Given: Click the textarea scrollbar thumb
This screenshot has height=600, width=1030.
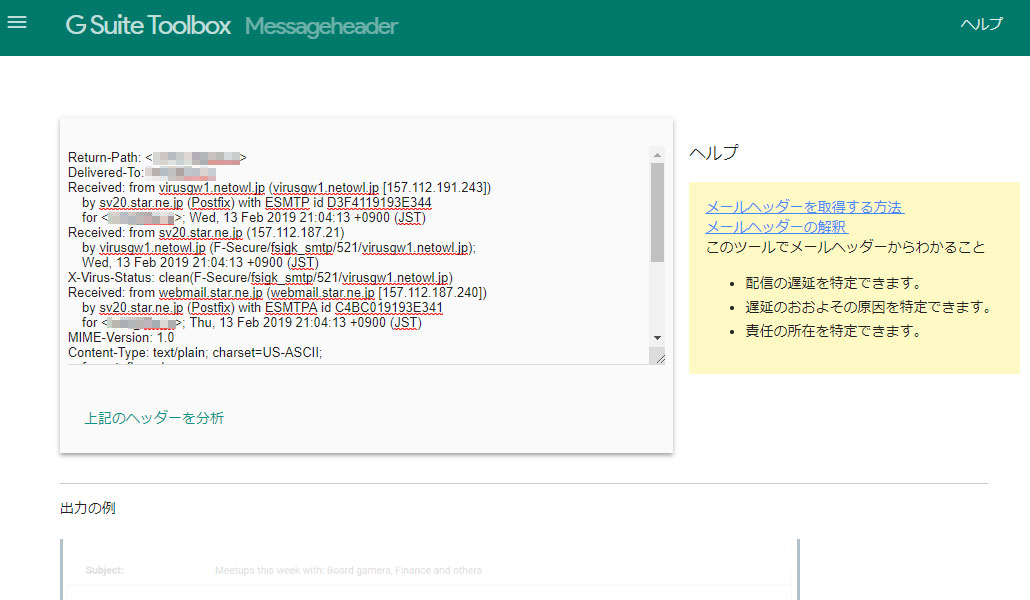Looking at the screenshot, I should pyautogui.click(x=657, y=212).
